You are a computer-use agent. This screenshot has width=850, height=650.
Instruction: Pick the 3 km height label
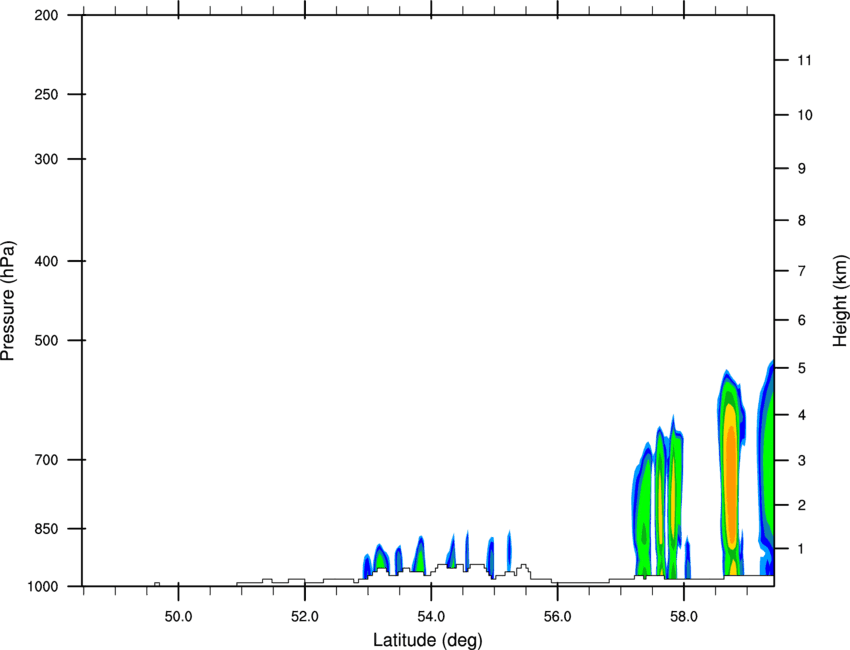[802, 461]
